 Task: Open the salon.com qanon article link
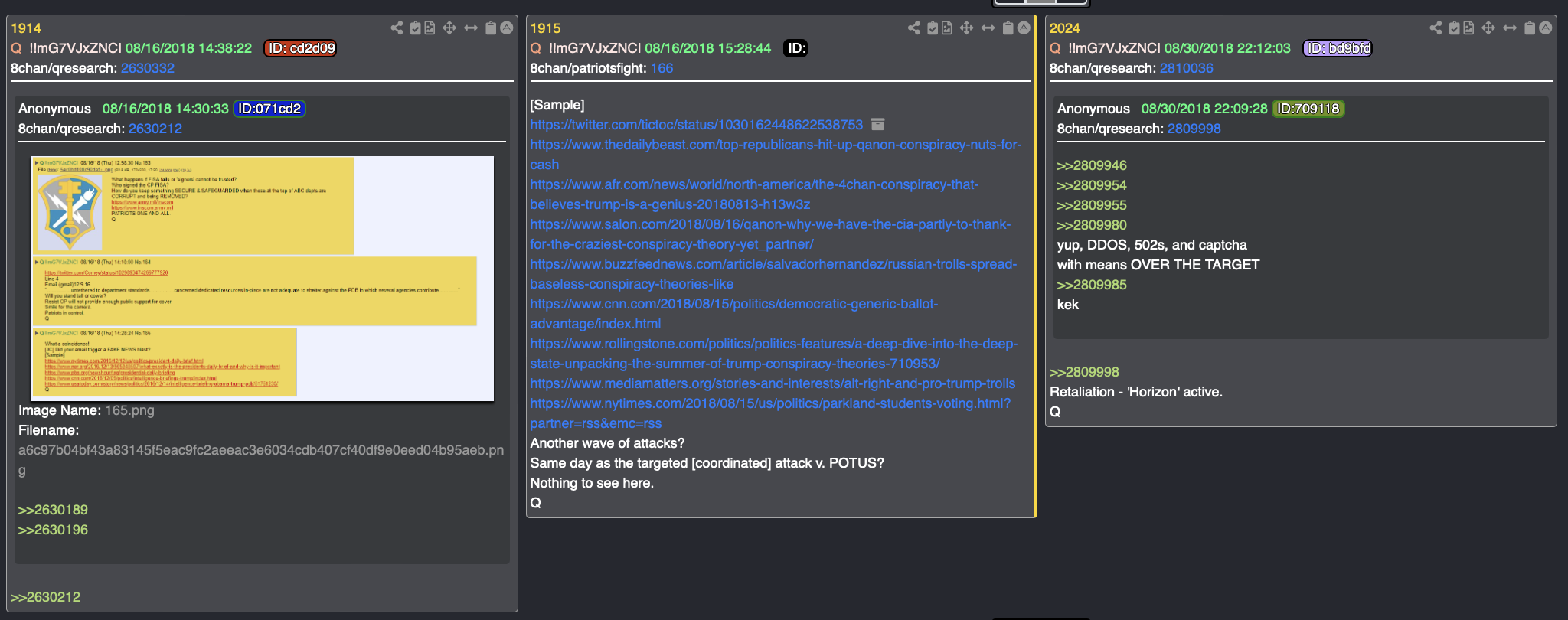pyautogui.click(x=770, y=234)
